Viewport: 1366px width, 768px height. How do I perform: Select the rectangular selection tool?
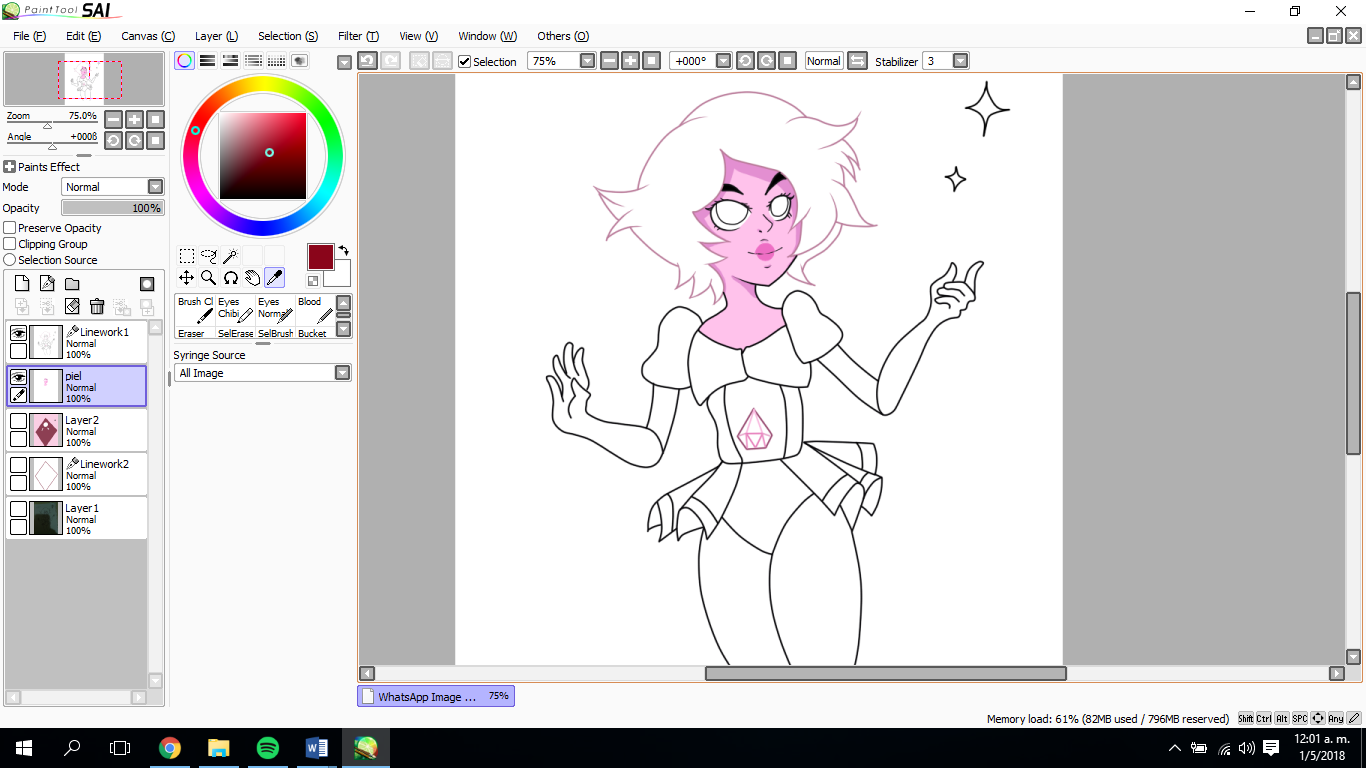click(x=187, y=256)
